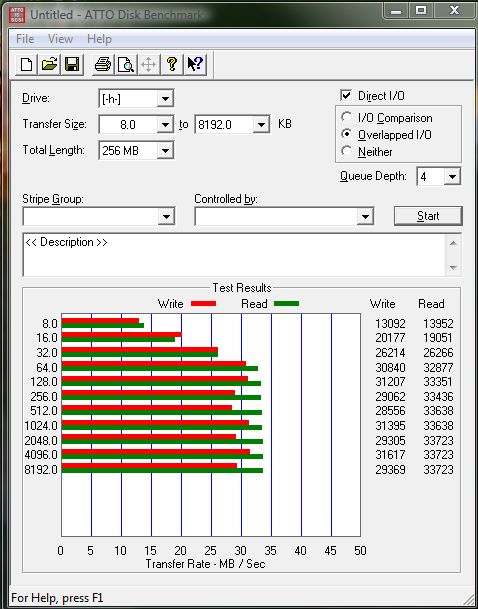This screenshot has width=478, height=609.
Task: Click the Write value 31207
Action: (x=390, y=382)
